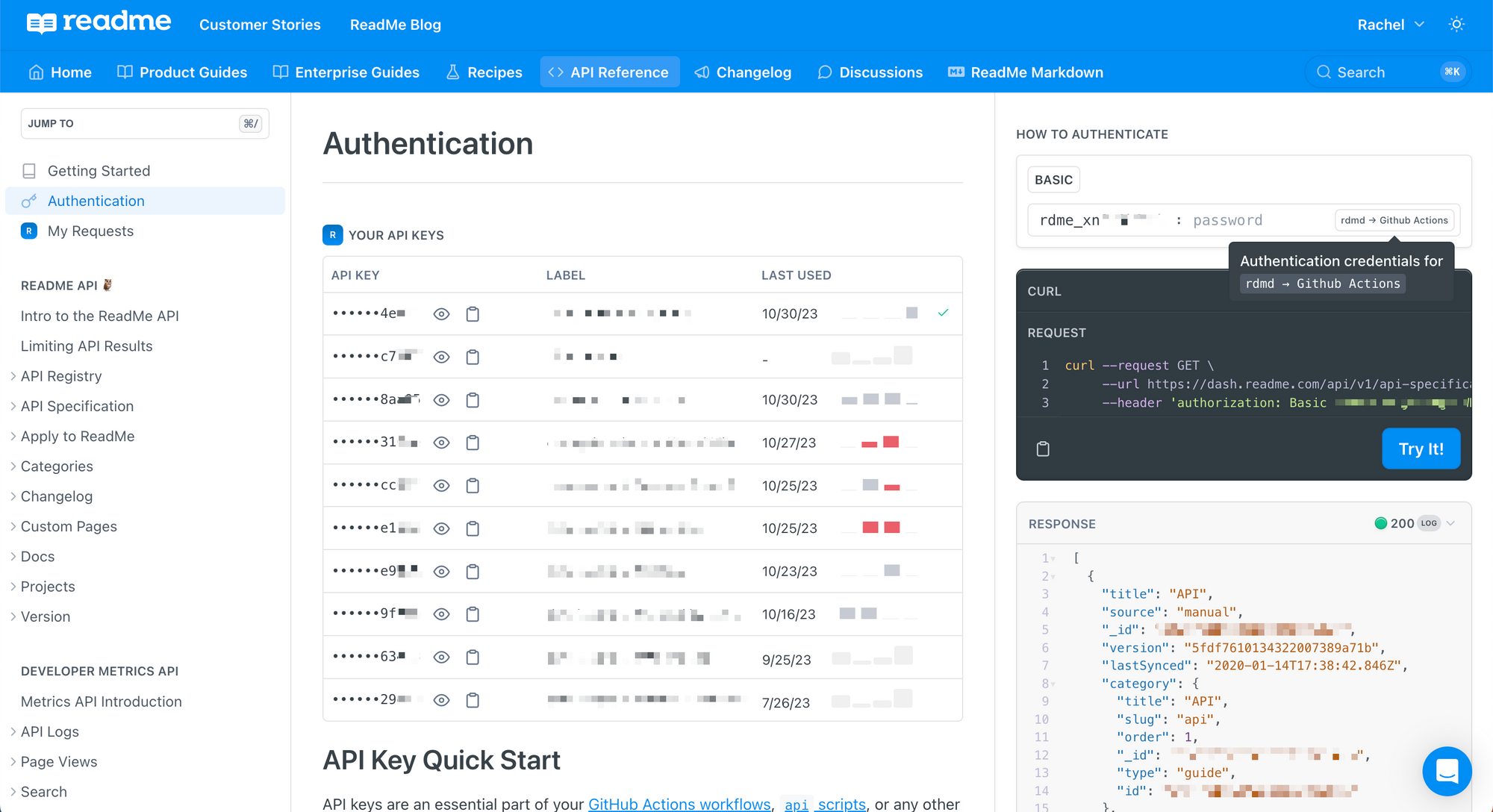Reveal the API key ending 4e

pos(441,314)
